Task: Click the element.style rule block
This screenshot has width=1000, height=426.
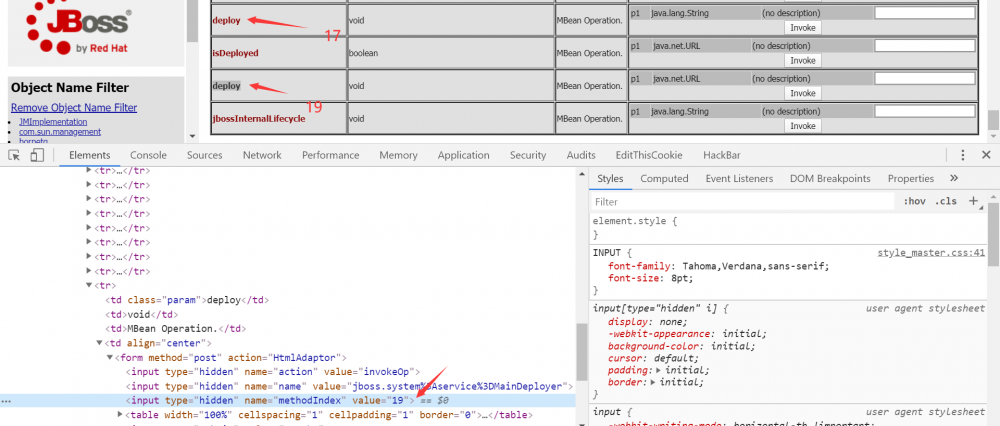Action: [788, 228]
